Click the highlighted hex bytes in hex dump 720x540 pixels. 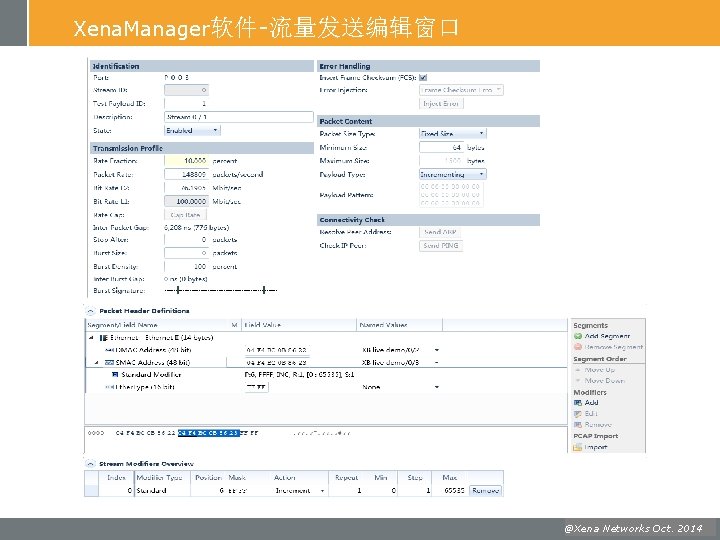pyautogui.click(x=209, y=433)
